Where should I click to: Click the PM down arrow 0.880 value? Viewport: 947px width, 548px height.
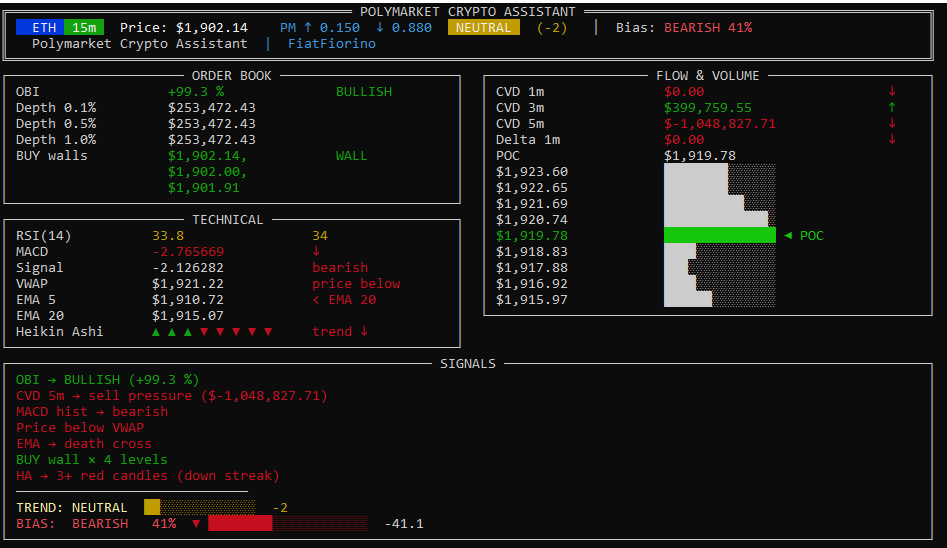click(403, 28)
